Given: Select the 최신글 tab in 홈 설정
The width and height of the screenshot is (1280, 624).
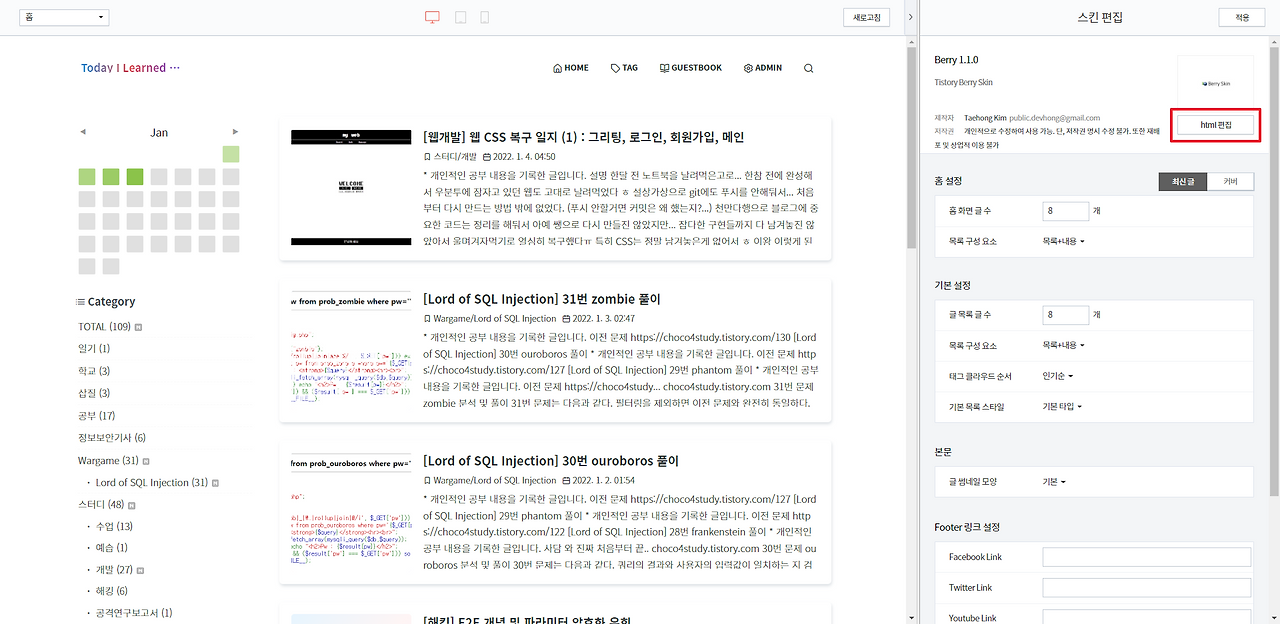Looking at the screenshot, I should click(1183, 181).
